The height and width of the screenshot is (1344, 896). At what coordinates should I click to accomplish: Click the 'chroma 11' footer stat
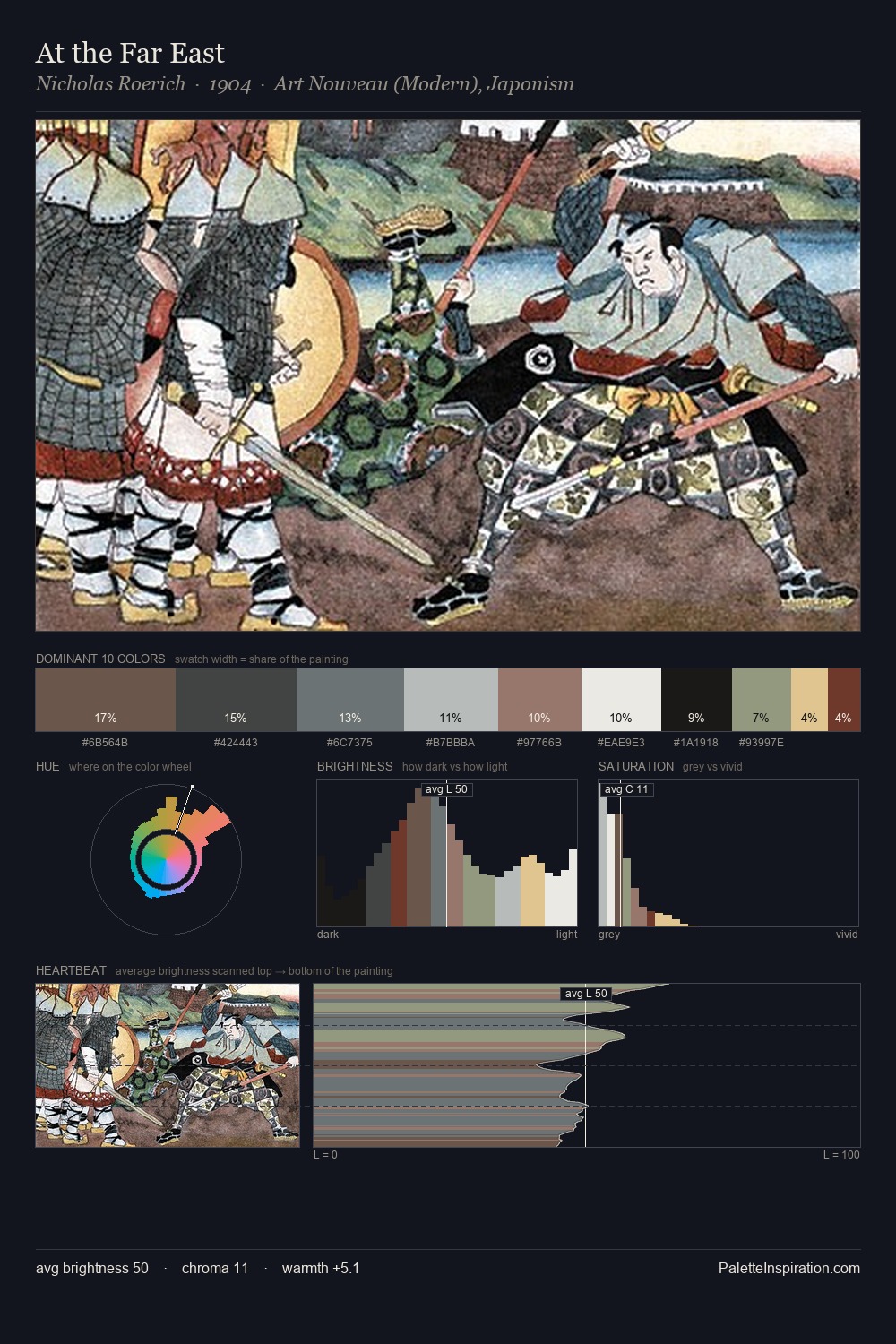click(215, 1268)
